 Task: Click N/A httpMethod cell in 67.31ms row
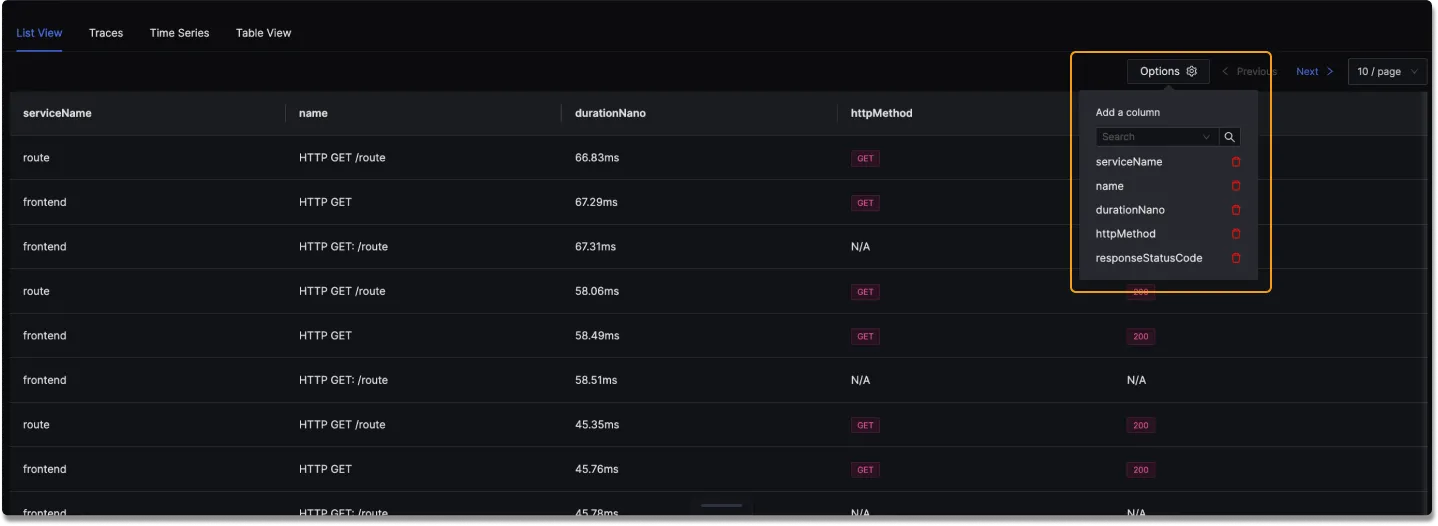click(860, 247)
